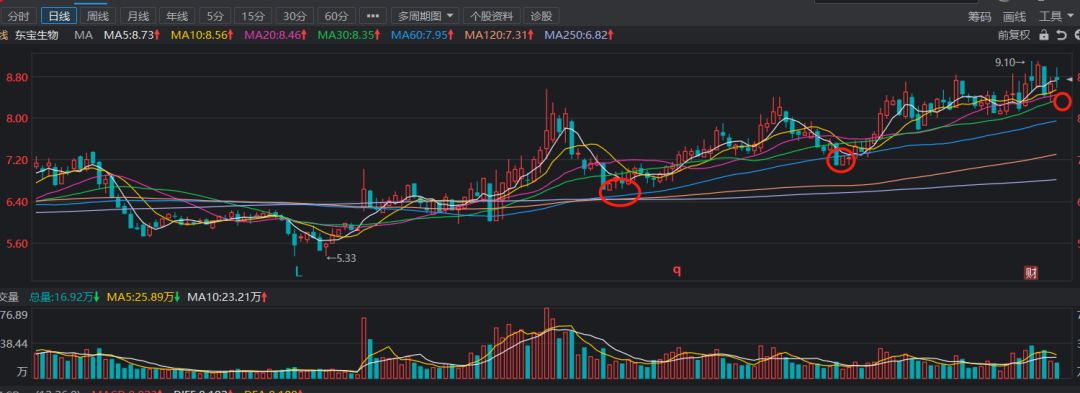Viewport: 1080px width, 393px height.
Task: Open the 个股资料 stock info page
Action: point(492,16)
